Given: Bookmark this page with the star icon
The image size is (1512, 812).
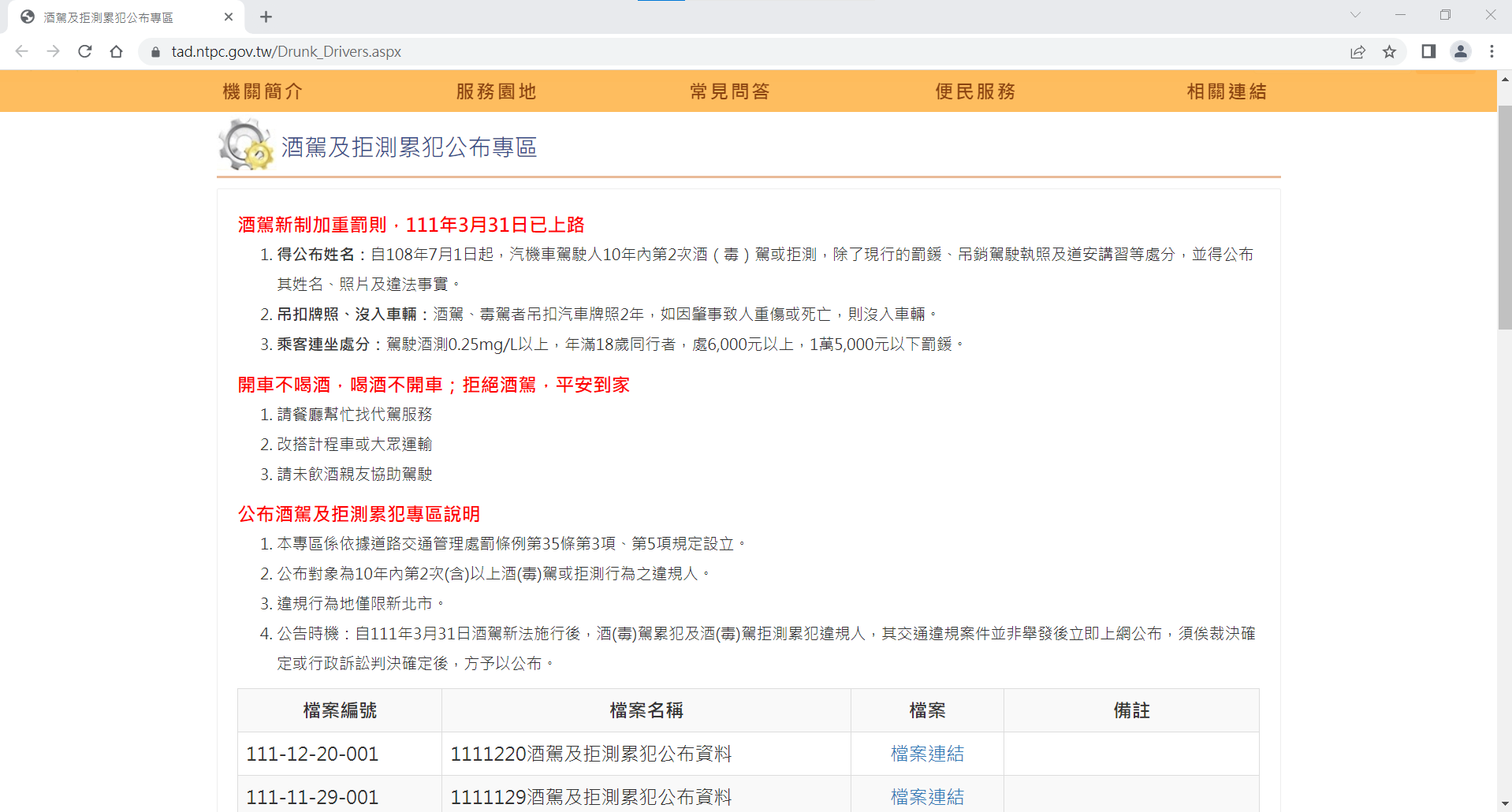Looking at the screenshot, I should tap(1390, 51).
